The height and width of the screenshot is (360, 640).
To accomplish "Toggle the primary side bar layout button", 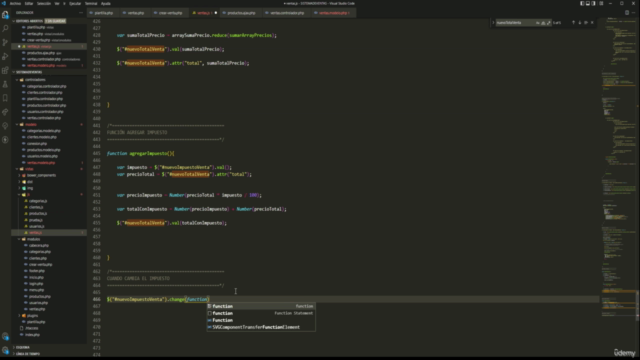I will point(582,3).
